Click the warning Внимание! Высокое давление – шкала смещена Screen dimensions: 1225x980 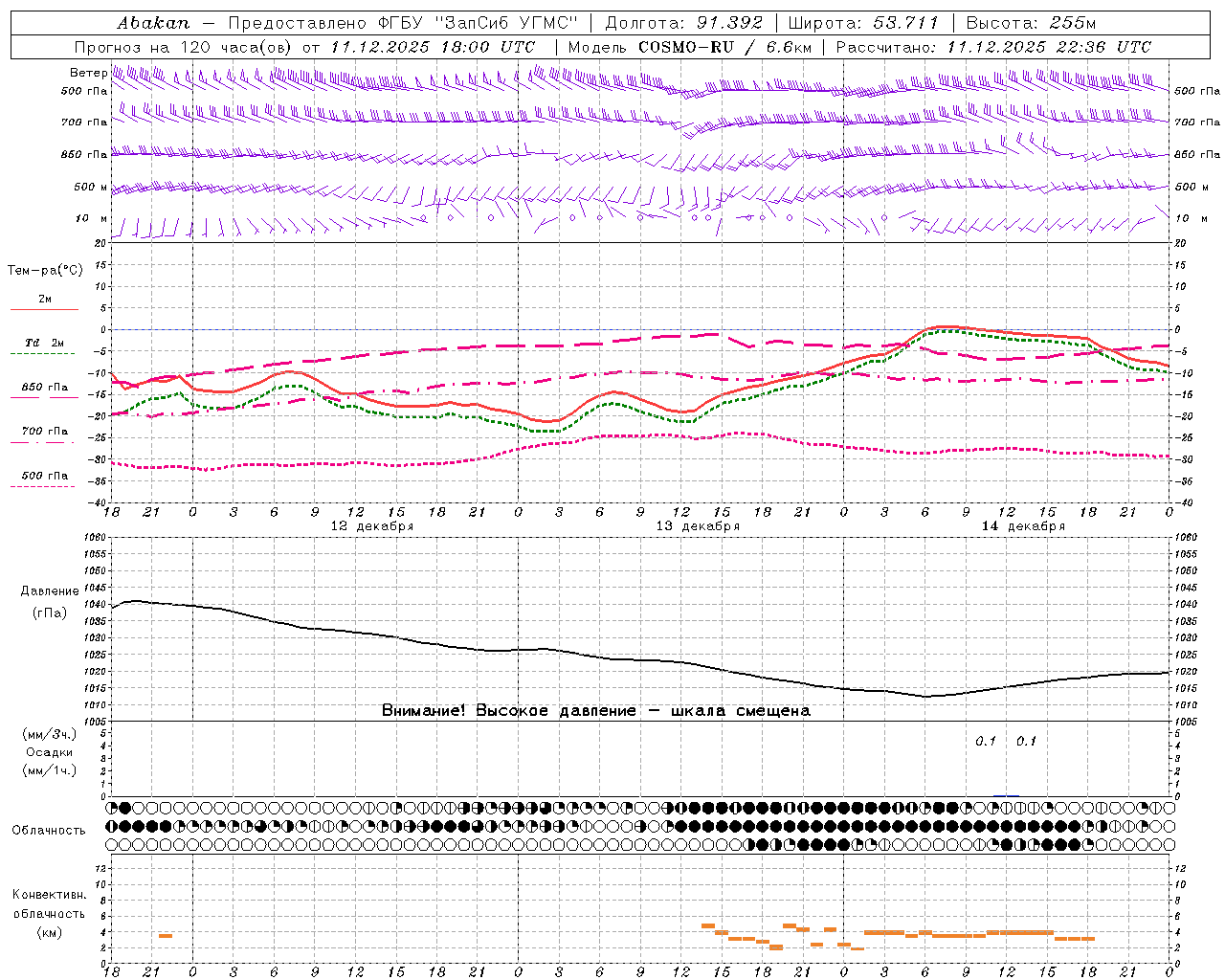[x=596, y=710]
